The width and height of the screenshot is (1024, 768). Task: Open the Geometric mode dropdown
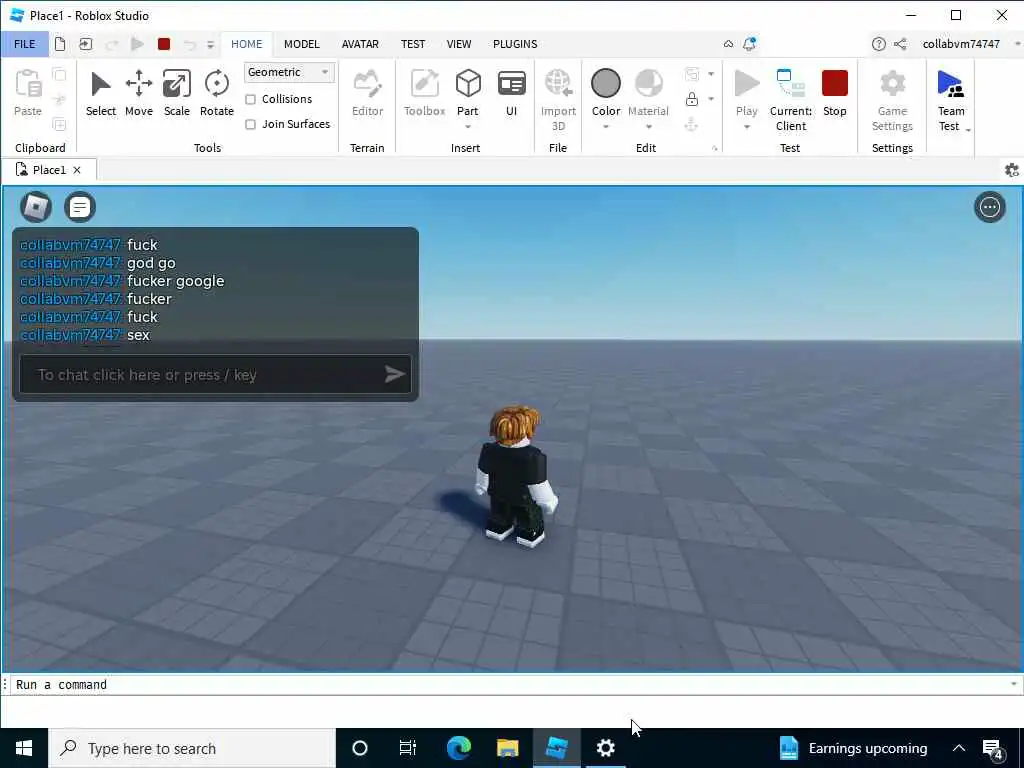(289, 72)
